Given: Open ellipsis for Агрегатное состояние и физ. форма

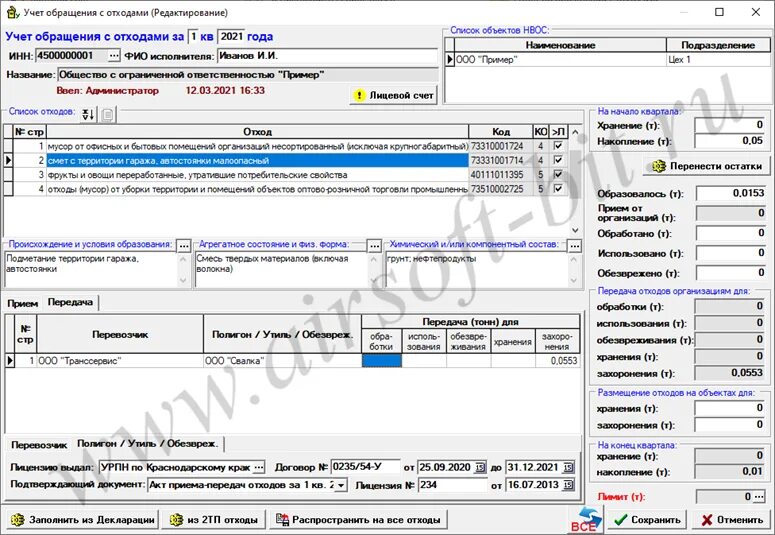Looking at the screenshot, I should (374, 246).
